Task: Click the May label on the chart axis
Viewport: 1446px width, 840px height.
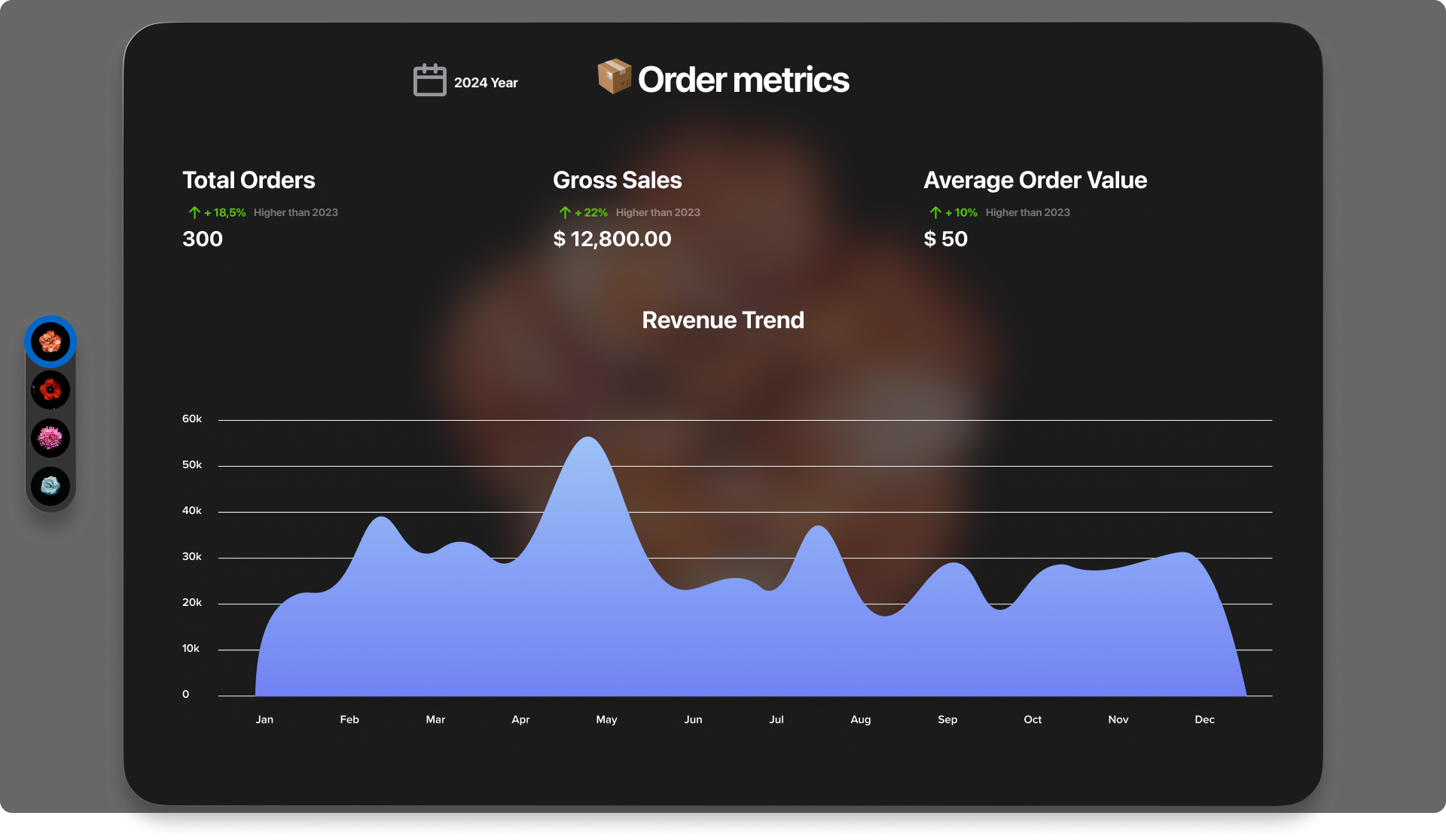Action: [x=606, y=720]
